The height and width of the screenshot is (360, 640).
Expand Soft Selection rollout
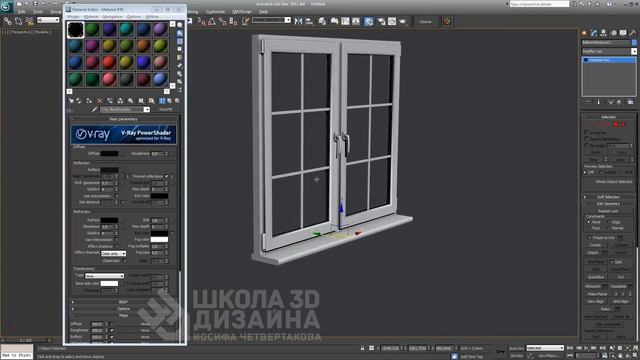[608, 197]
